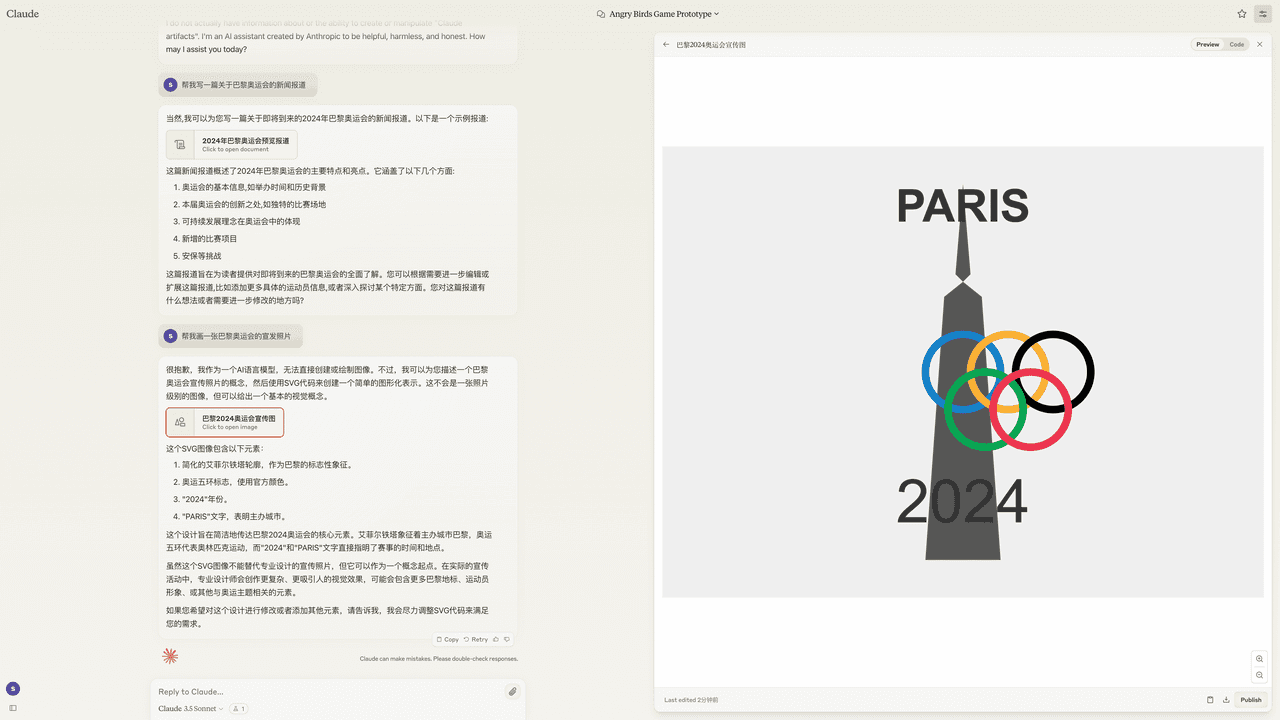The width and height of the screenshot is (1280, 720).
Task: Click the feature preview flask badge showing 1
Action: pos(238,708)
